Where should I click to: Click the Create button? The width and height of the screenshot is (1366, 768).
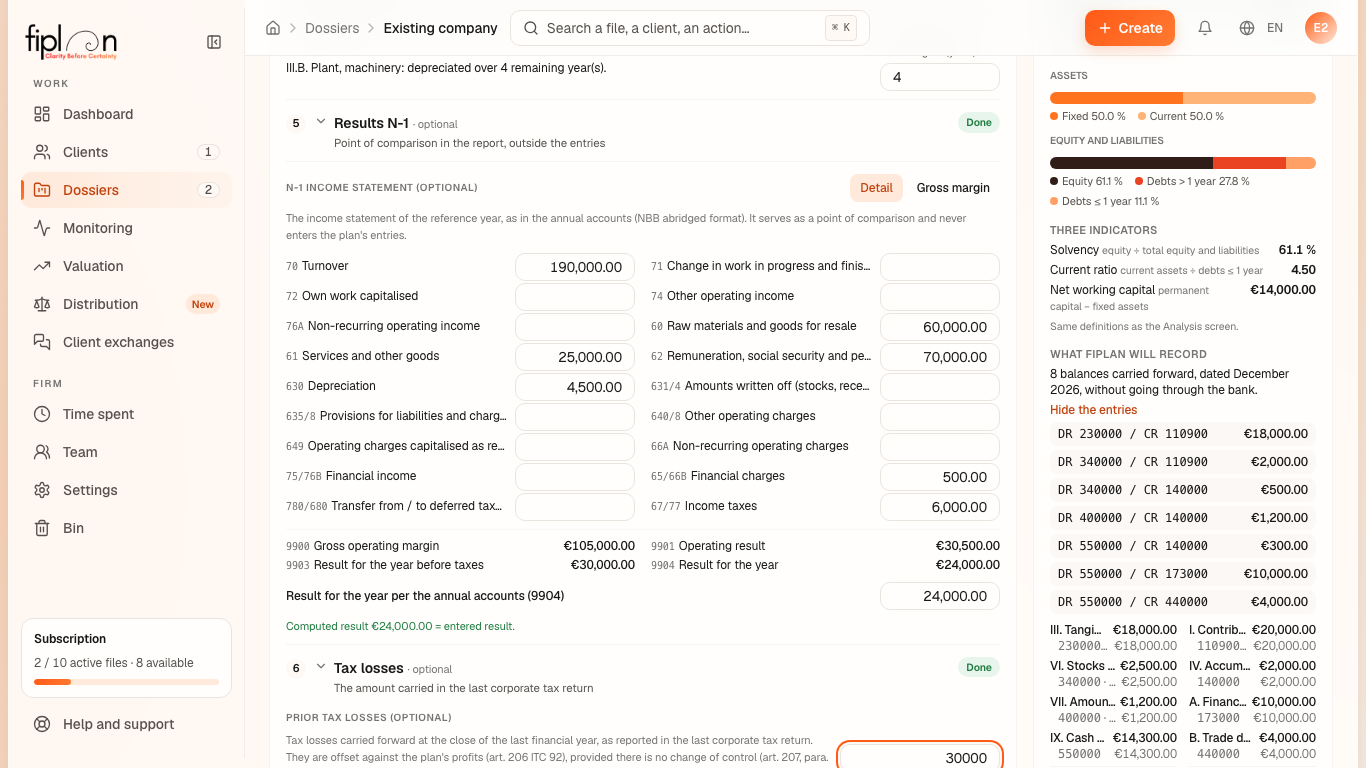tap(1130, 28)
